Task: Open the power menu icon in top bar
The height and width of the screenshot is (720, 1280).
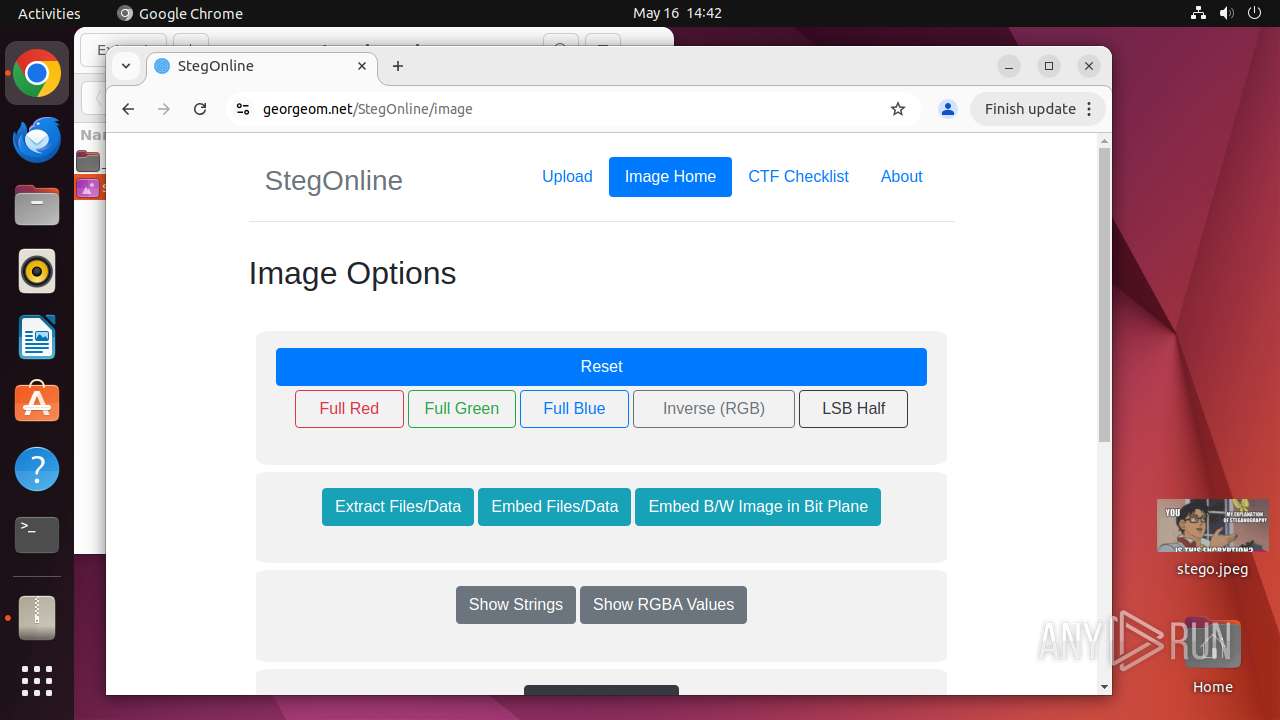Action: [1255, 13]
